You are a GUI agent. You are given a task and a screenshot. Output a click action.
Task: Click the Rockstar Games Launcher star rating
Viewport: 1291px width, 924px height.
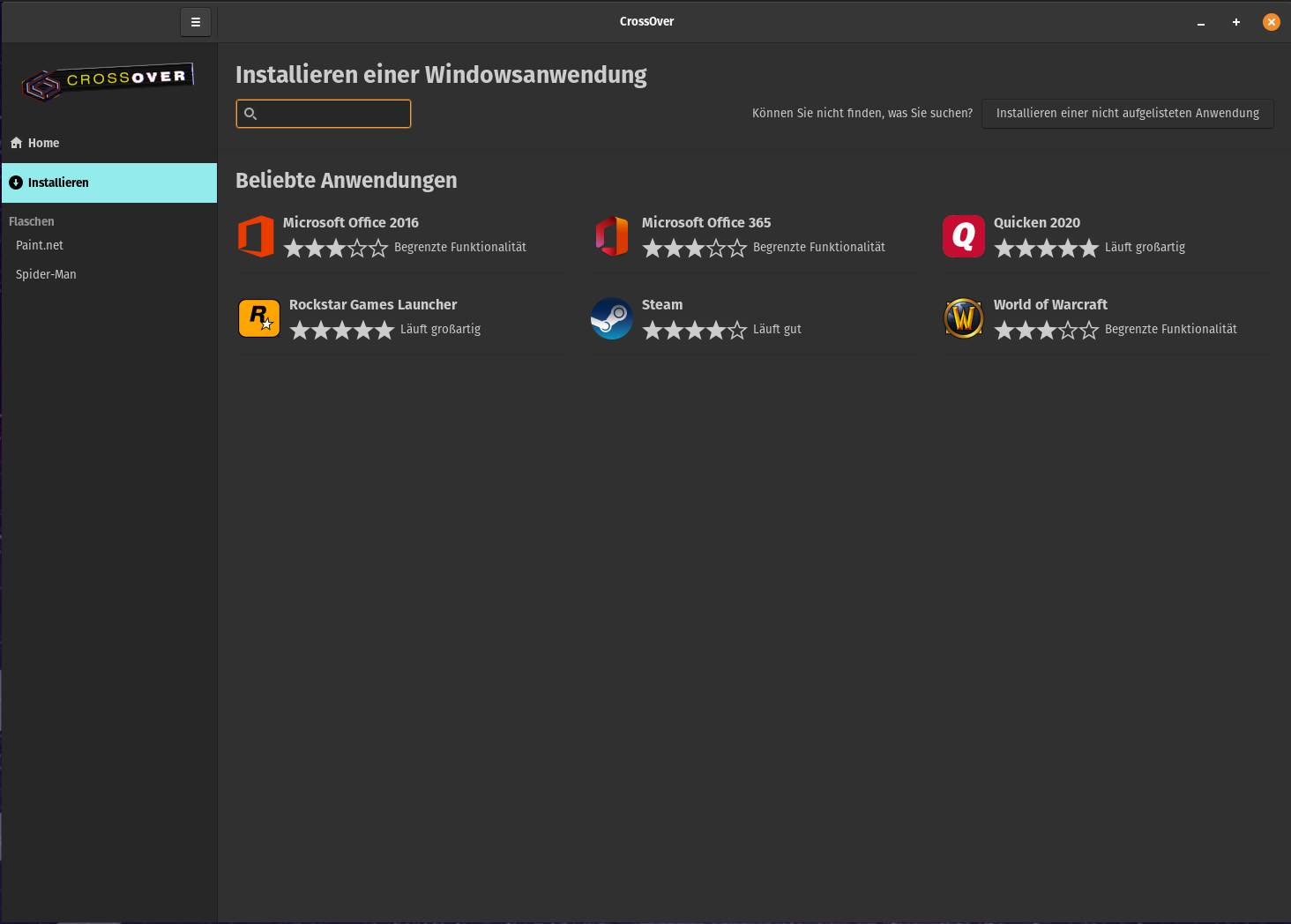click(x=342, y=331)
